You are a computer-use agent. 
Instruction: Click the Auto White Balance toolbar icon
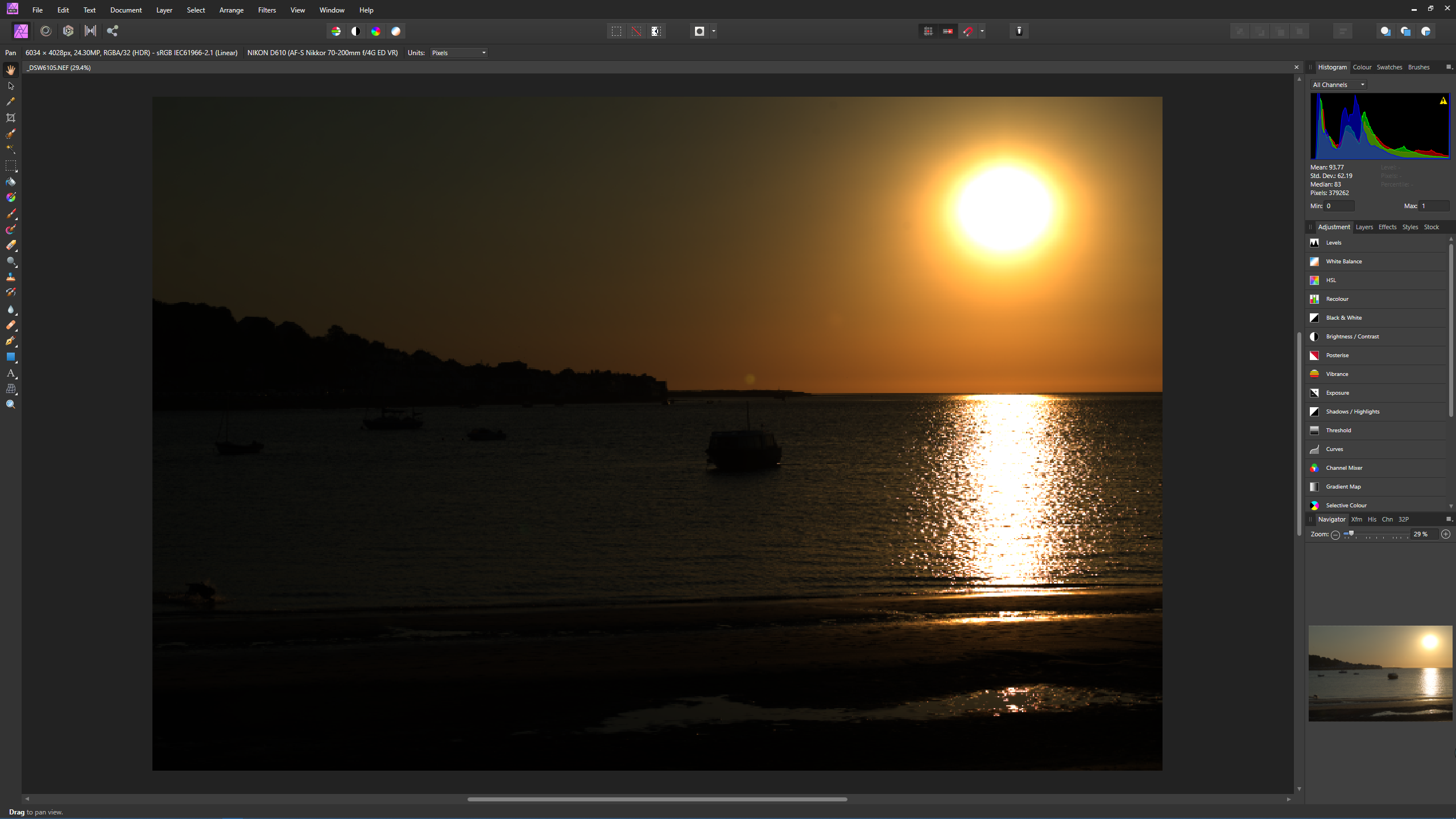tap(396, 31)
